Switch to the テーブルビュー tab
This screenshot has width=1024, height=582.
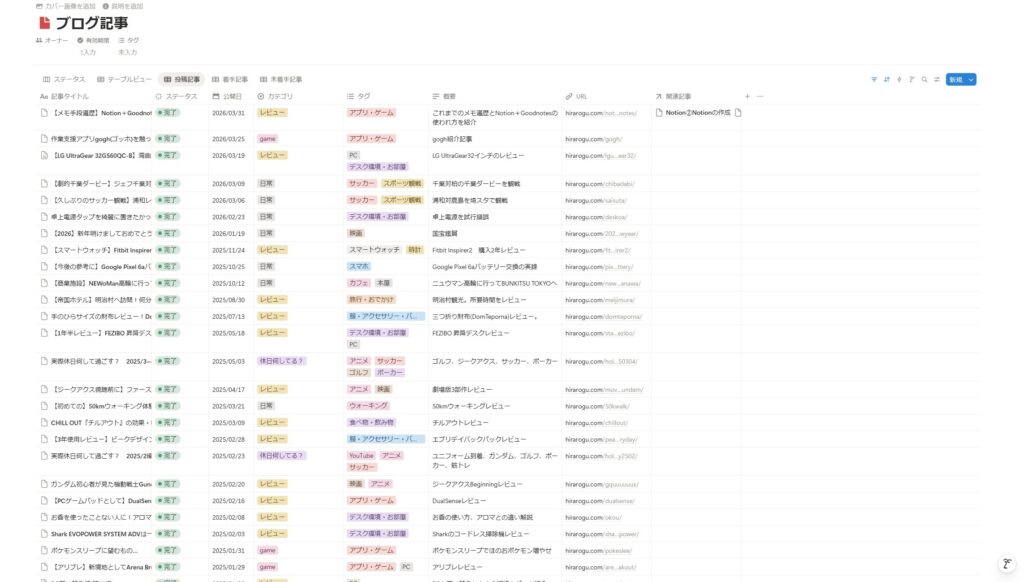pyautogui.click(x=125, y=79)
